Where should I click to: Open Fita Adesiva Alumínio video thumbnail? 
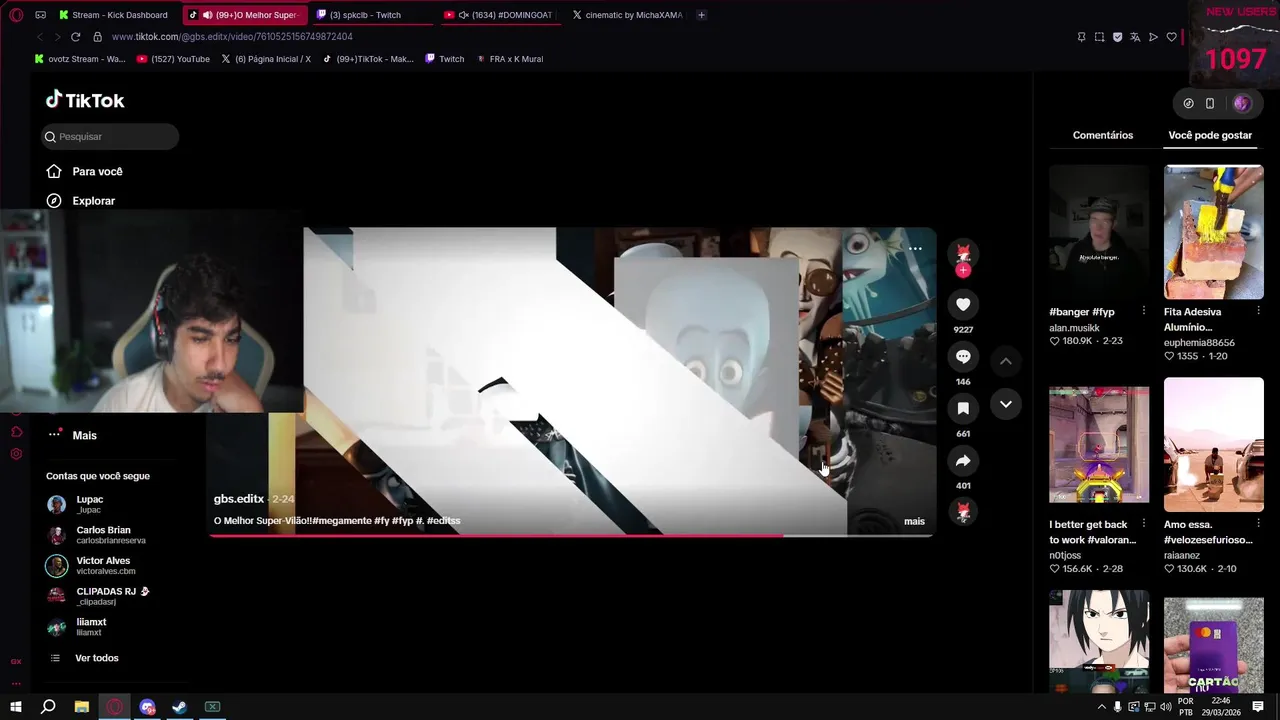coord(1214,232)
